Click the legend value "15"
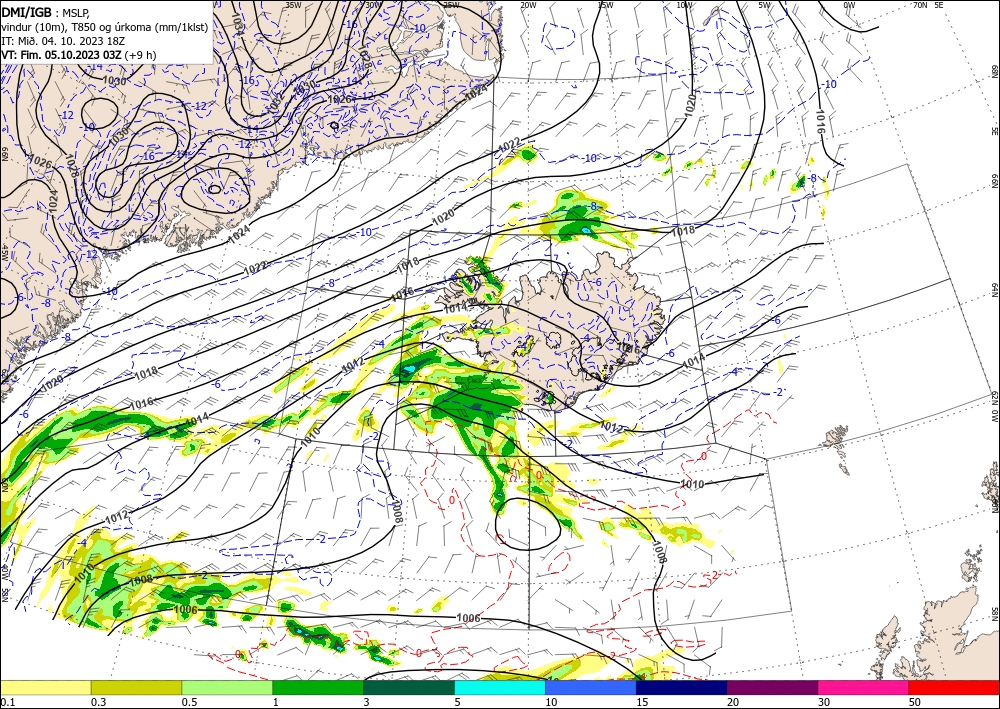 (x=643, y=702)
